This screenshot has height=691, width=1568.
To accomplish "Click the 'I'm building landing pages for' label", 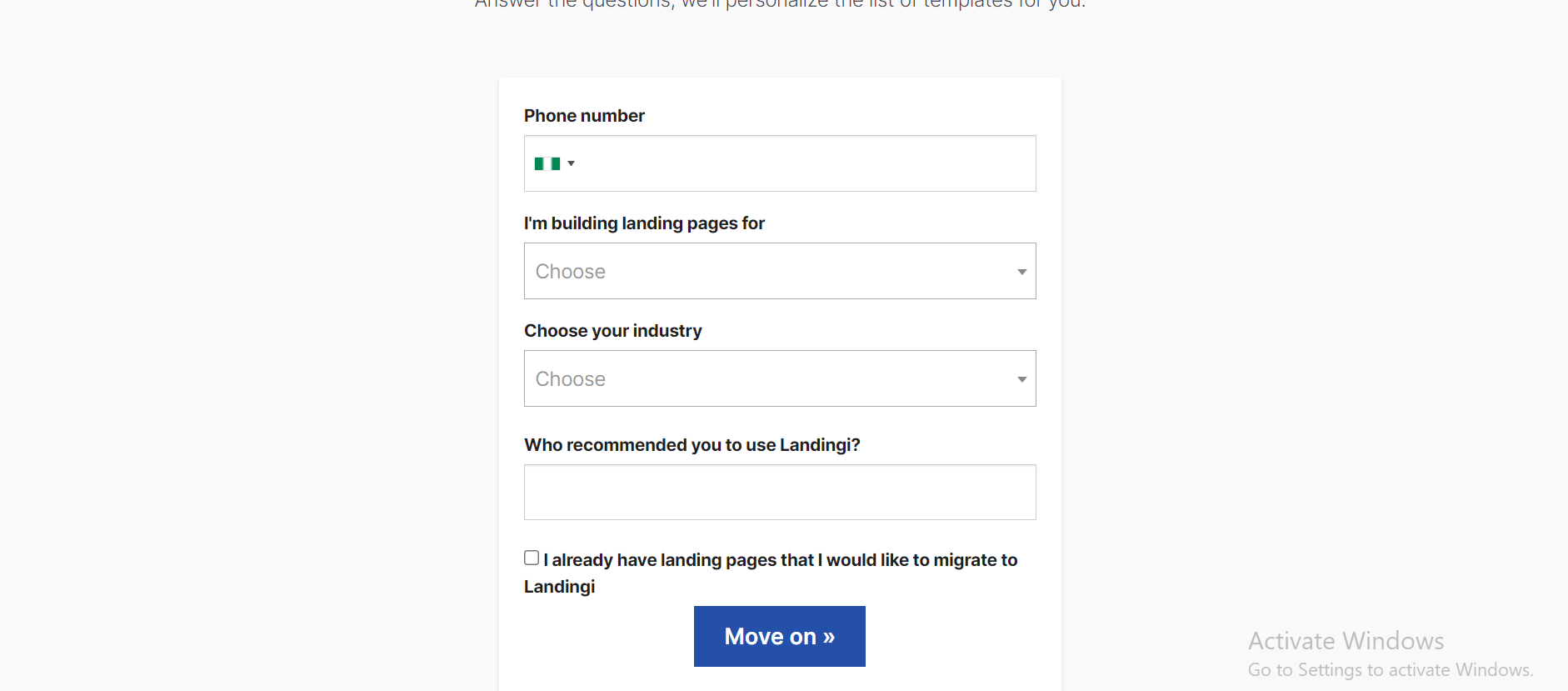I will pos(644,223).
